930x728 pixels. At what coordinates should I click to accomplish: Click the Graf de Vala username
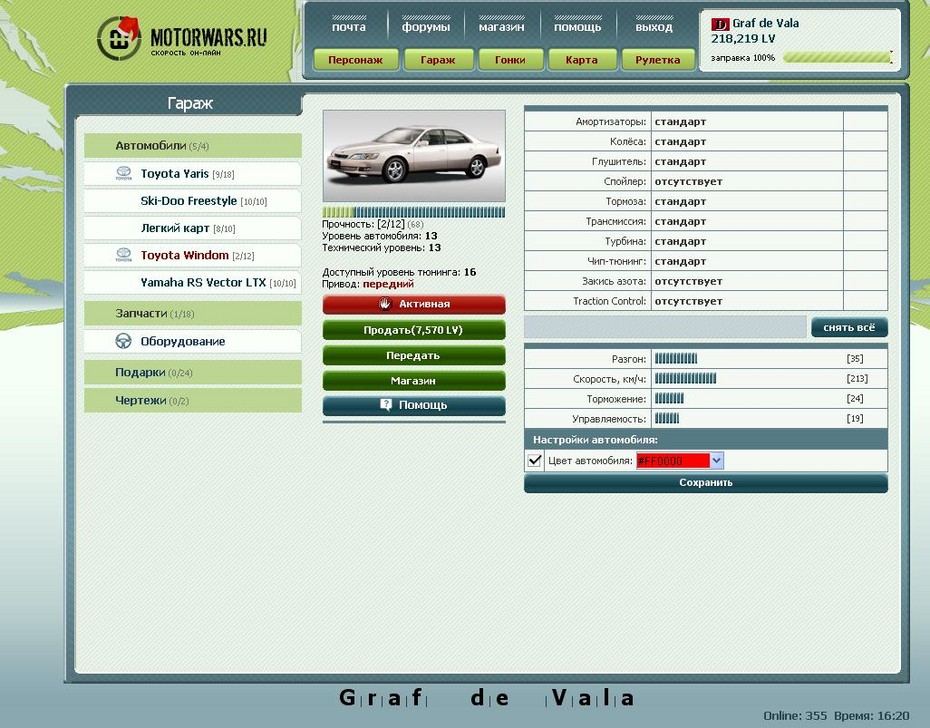765,23
